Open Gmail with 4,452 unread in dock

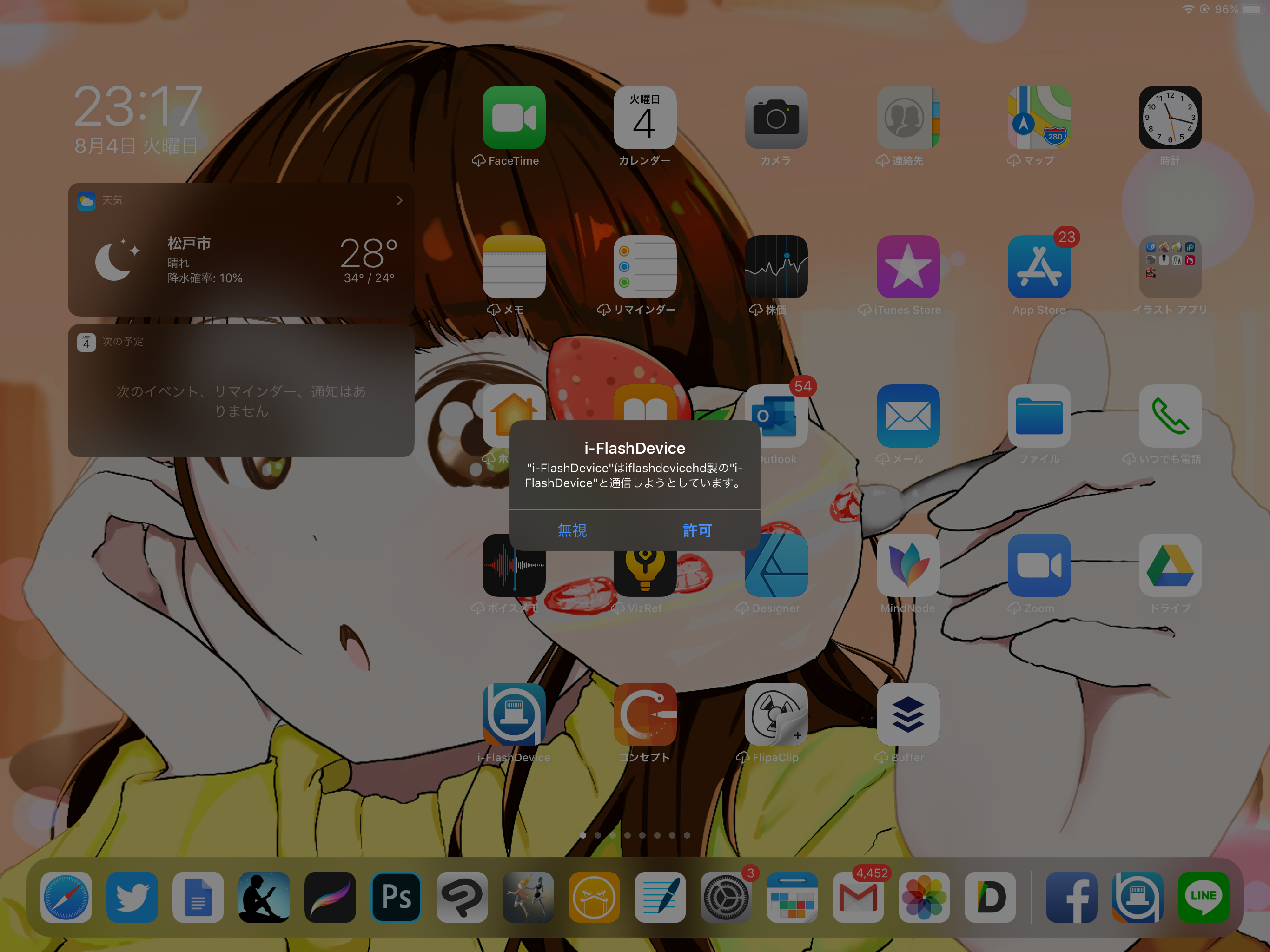pyautogui.click(x=858, y=897)
